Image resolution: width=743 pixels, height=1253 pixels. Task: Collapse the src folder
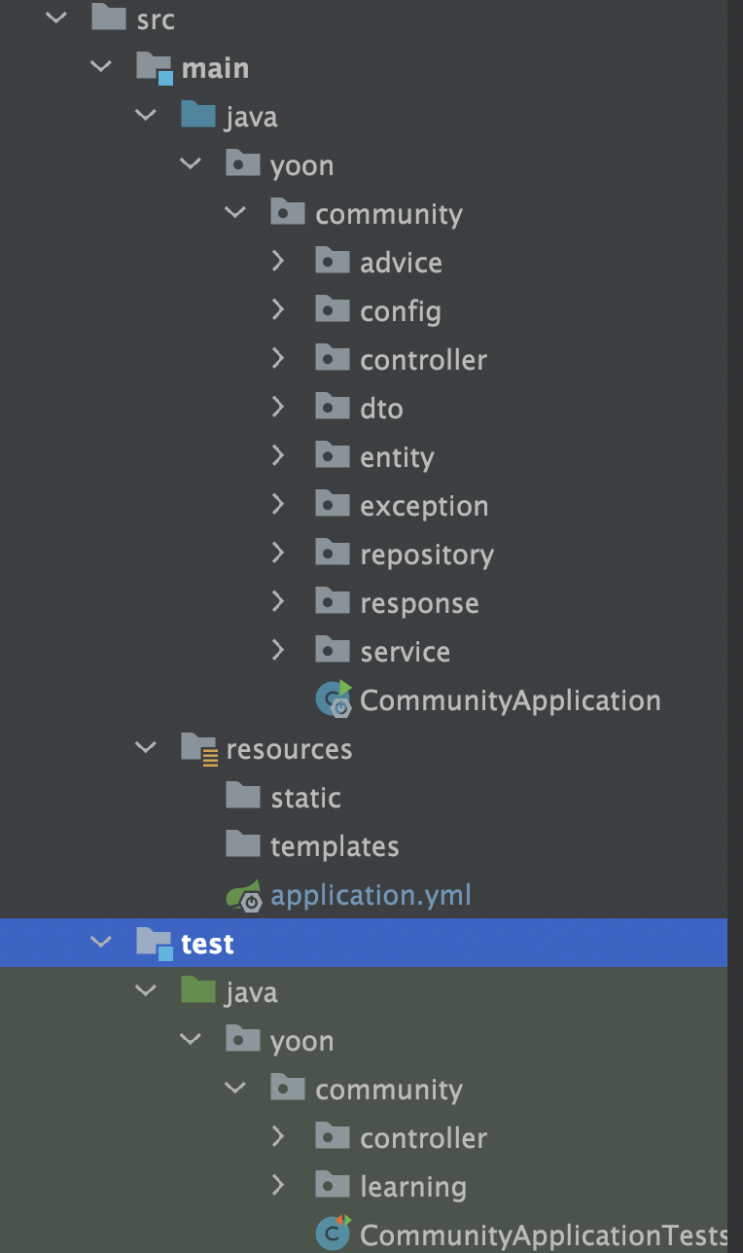56,18
